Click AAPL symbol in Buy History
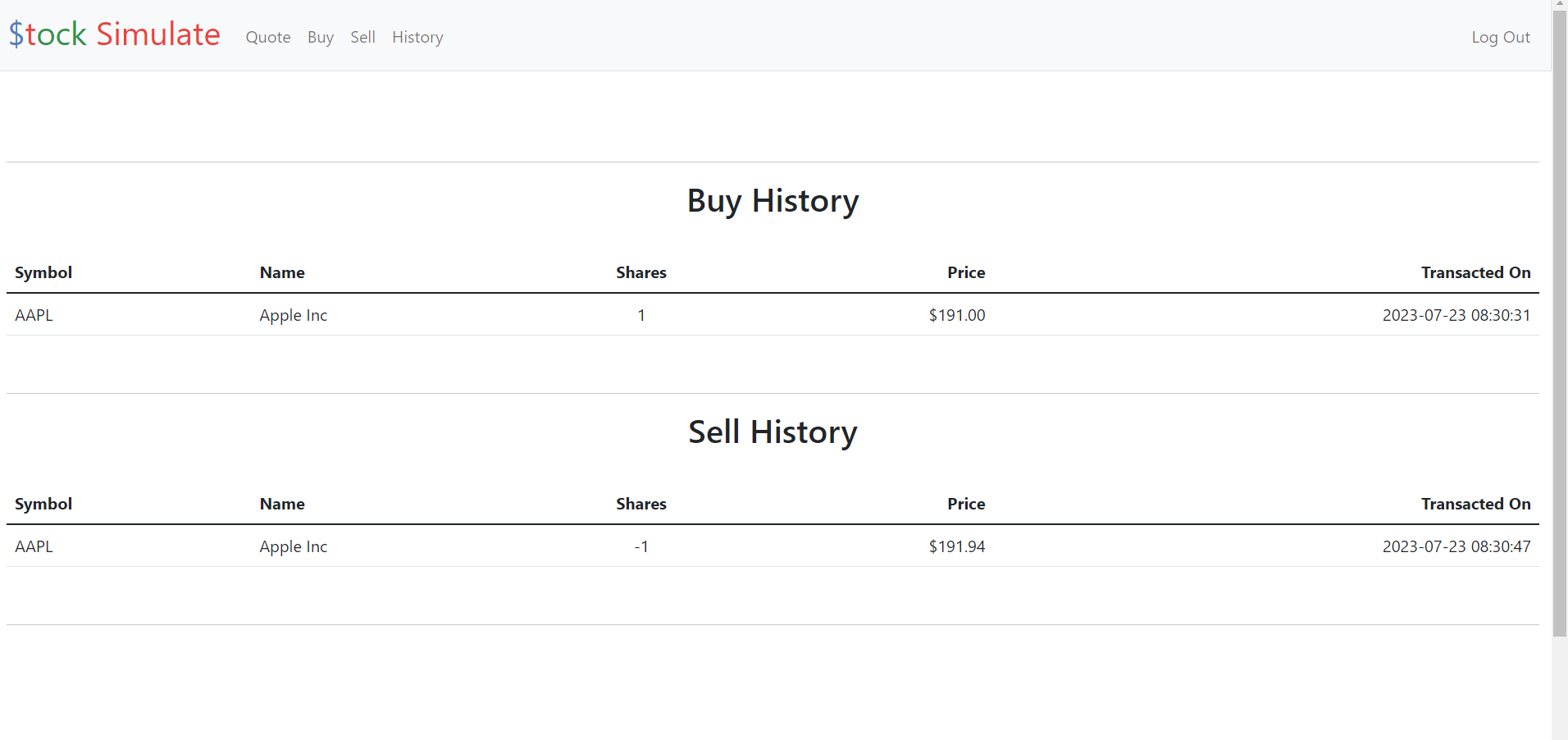Screen dimensions: 1568x740 point(34,315)
